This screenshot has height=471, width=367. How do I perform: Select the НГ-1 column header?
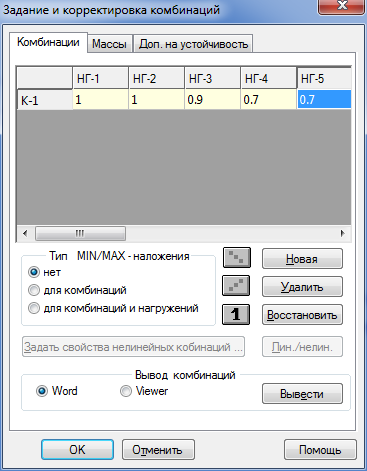tap(100, 79)
